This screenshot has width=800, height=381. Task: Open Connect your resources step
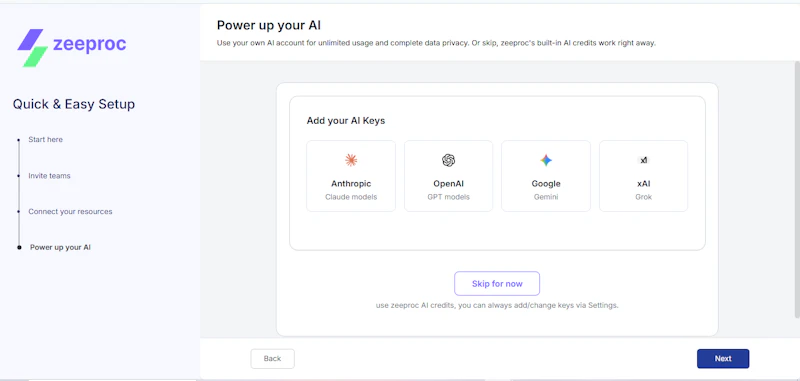pyautogui.click(x=70, y=211)
